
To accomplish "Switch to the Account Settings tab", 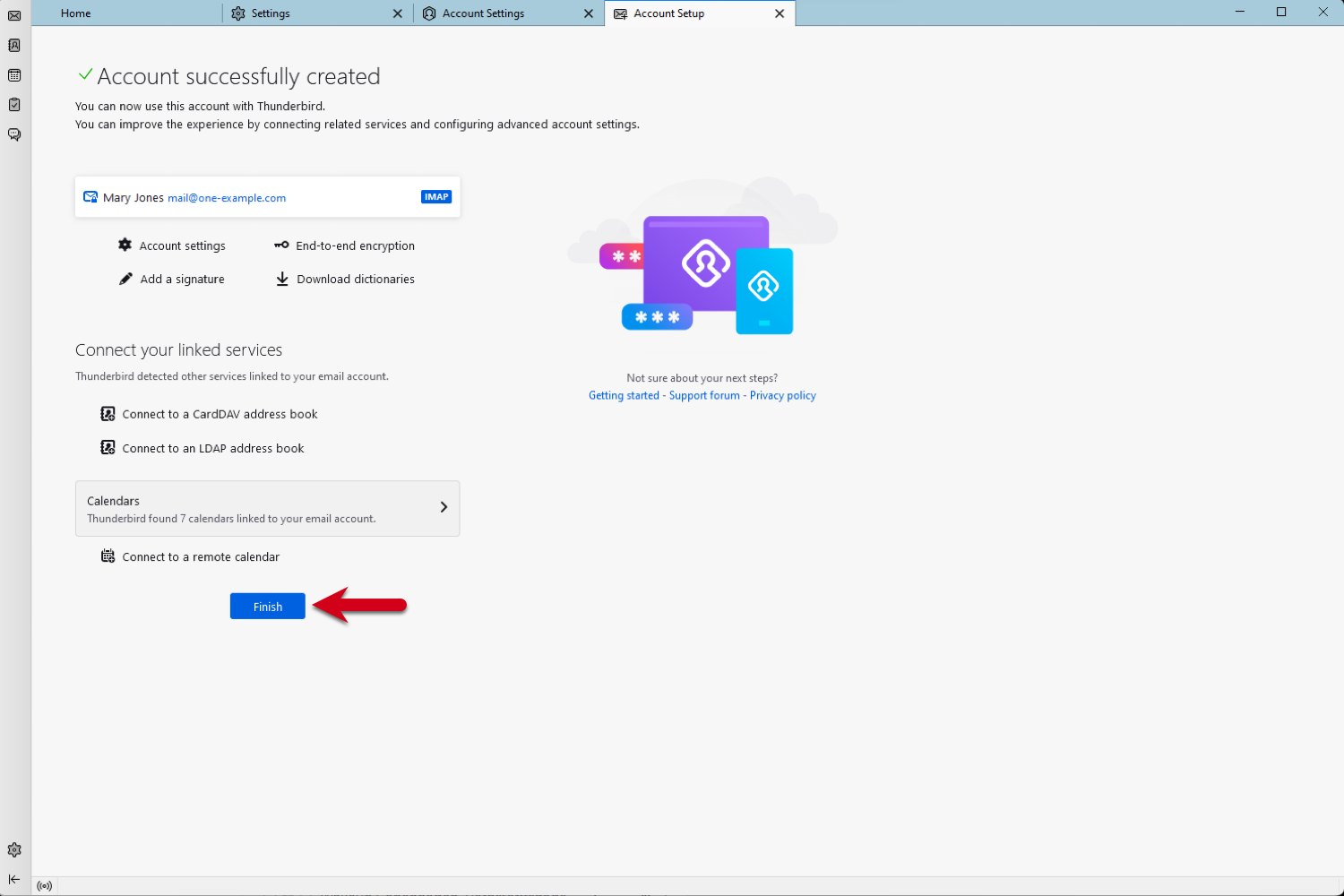I will (x=483, y=13).
